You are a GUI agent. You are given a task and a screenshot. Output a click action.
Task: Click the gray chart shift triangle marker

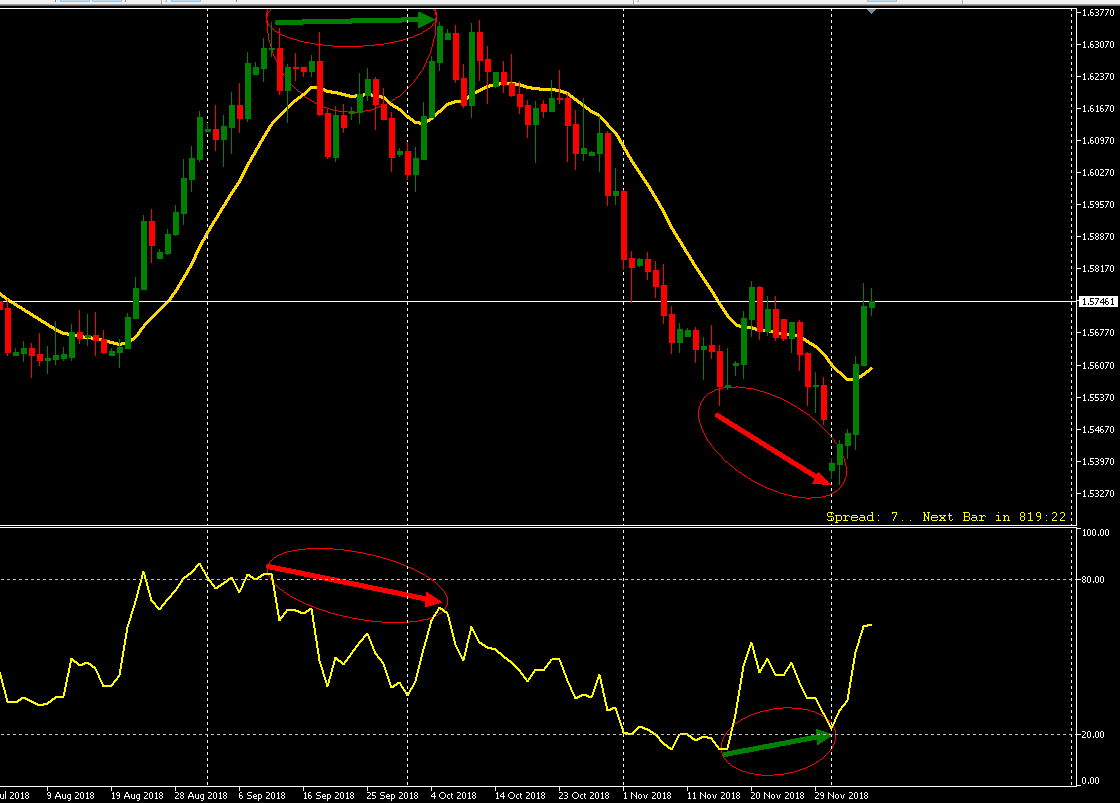(872, 11)
